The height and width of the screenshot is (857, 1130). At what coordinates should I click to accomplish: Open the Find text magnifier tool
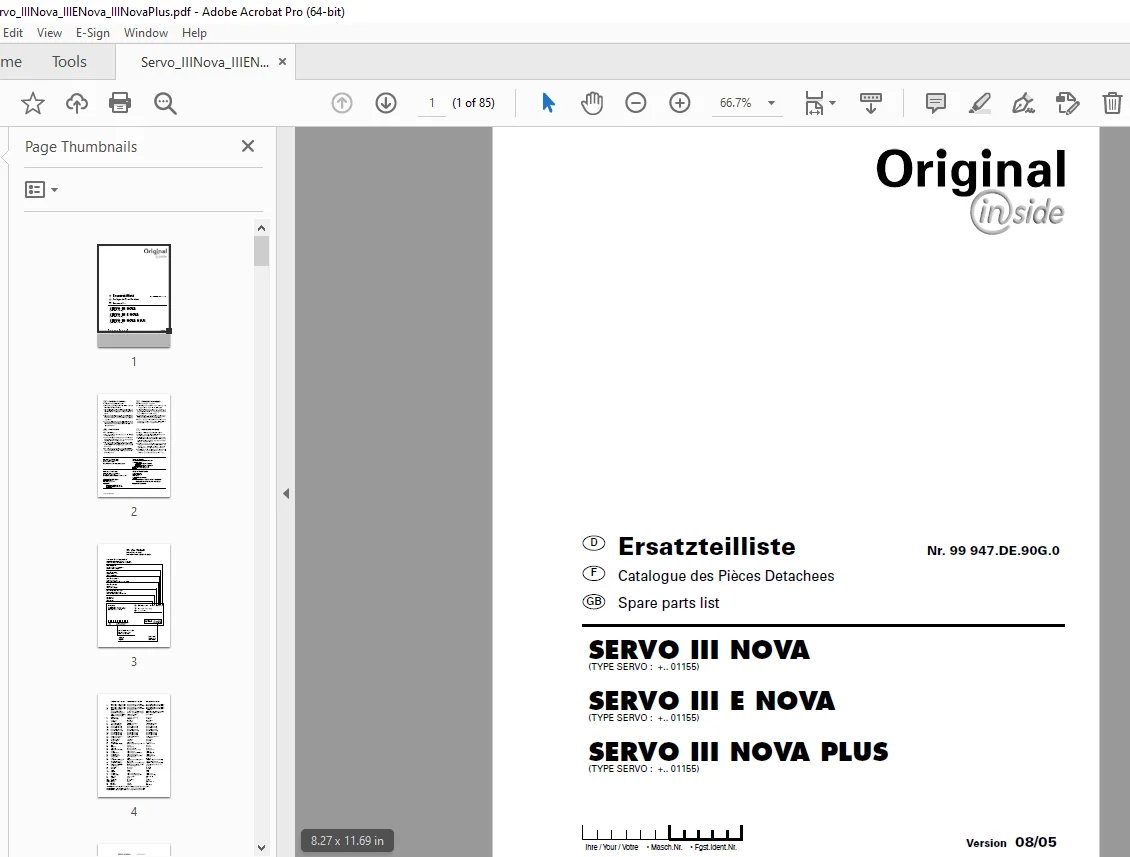[165, 103]
